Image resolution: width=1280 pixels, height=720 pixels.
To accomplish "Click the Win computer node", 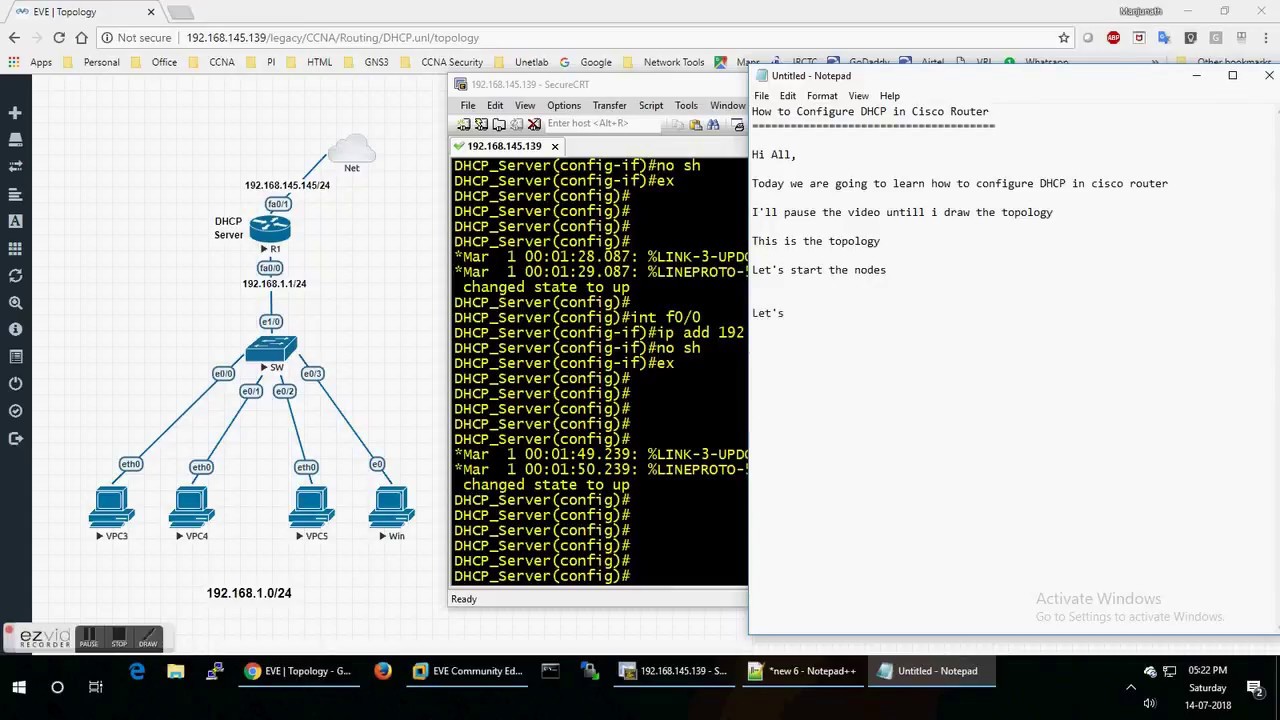I will coord(391,508).
